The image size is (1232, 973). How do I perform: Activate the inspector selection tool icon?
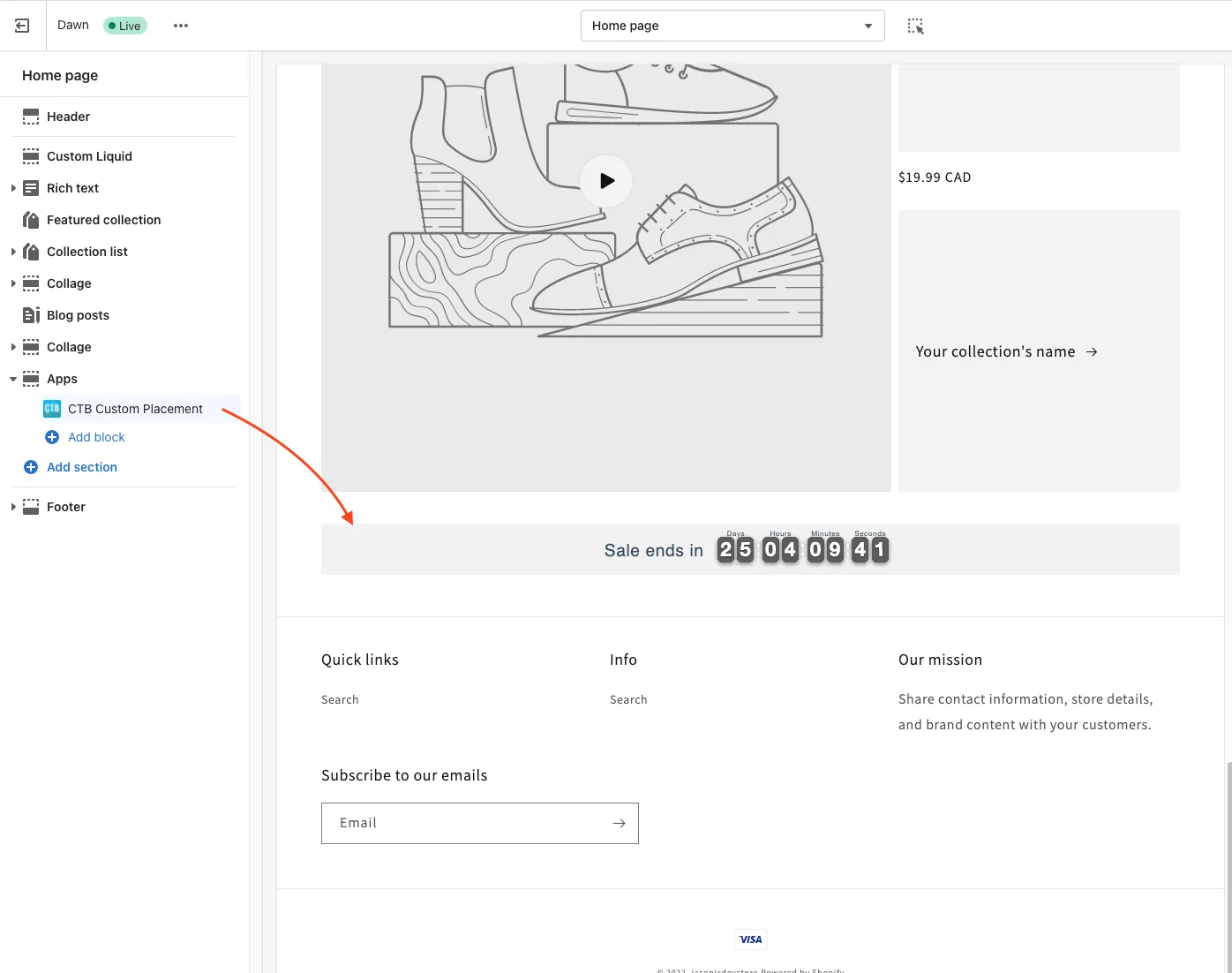coord(916,26)
